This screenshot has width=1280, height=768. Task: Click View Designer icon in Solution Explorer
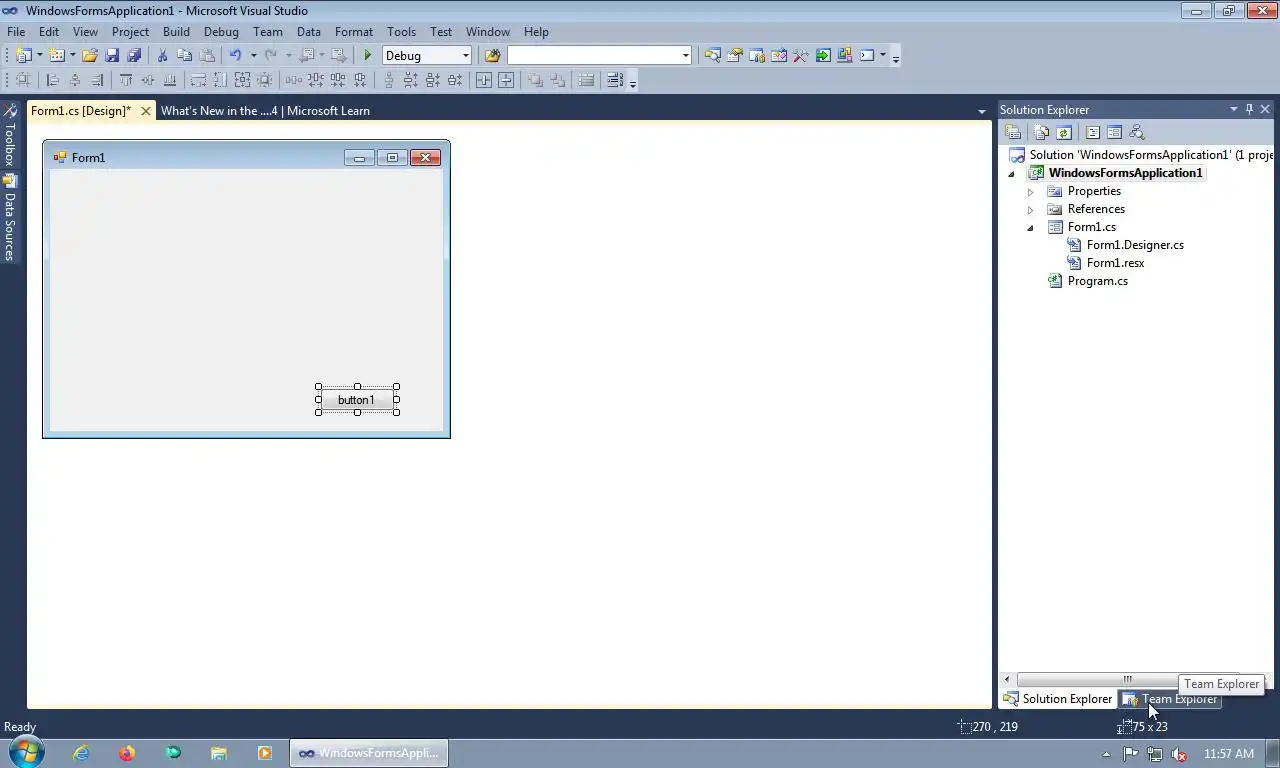pyautogui.click(x=1115, y=132)
